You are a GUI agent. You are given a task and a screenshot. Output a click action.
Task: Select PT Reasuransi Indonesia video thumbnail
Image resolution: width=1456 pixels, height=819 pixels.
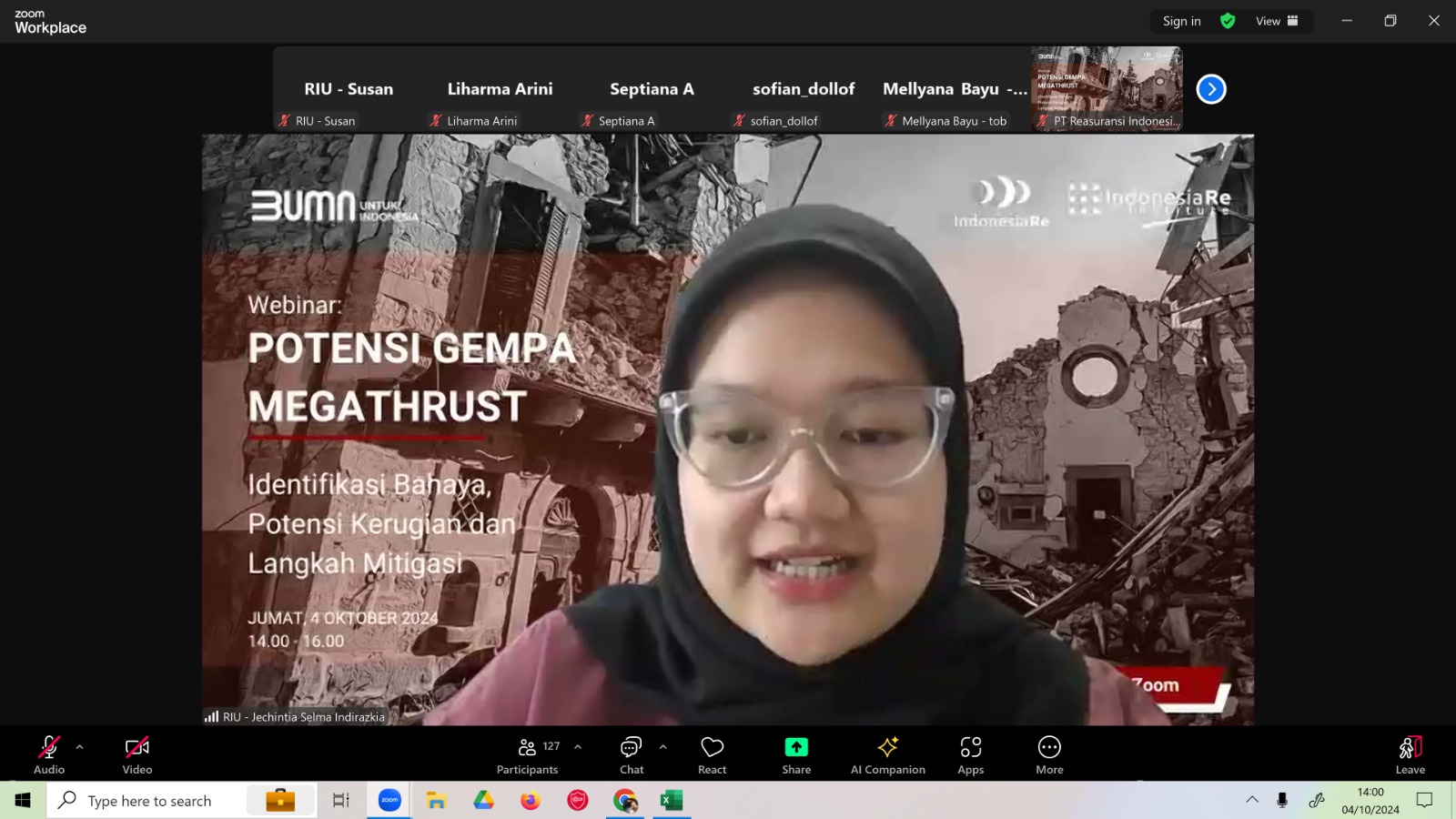(1107, 89)
